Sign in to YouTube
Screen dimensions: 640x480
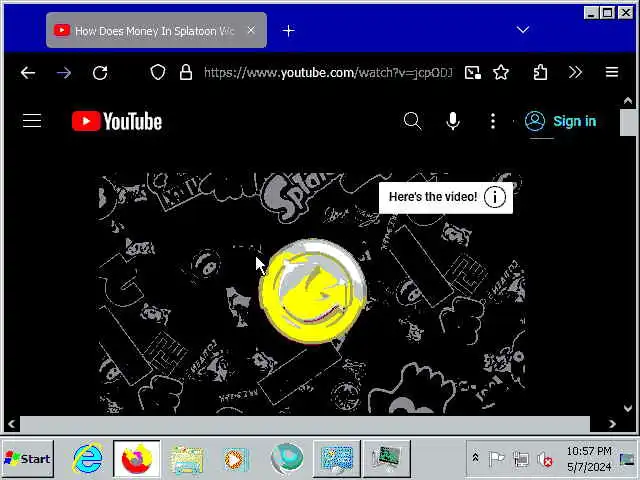click(560, 121)
